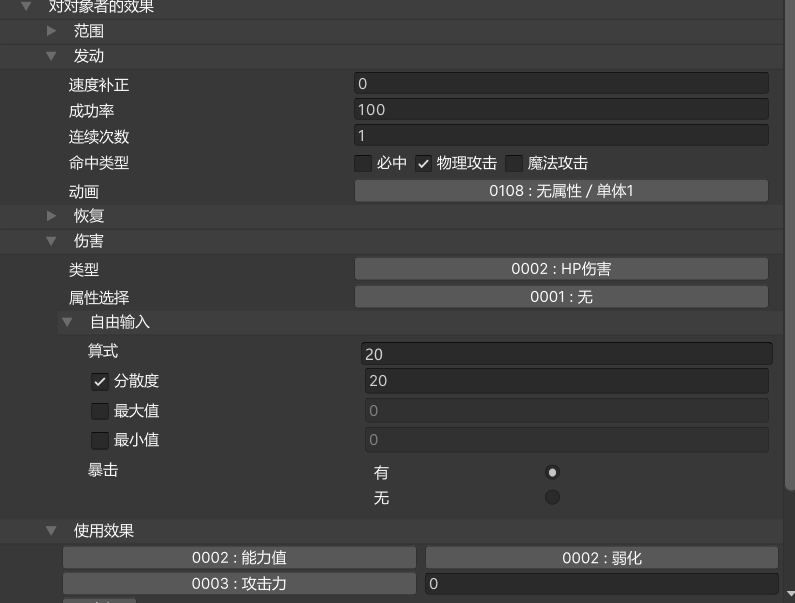Collapse the 发动 section triangle
795x603 pixels.
click(52, 57)
